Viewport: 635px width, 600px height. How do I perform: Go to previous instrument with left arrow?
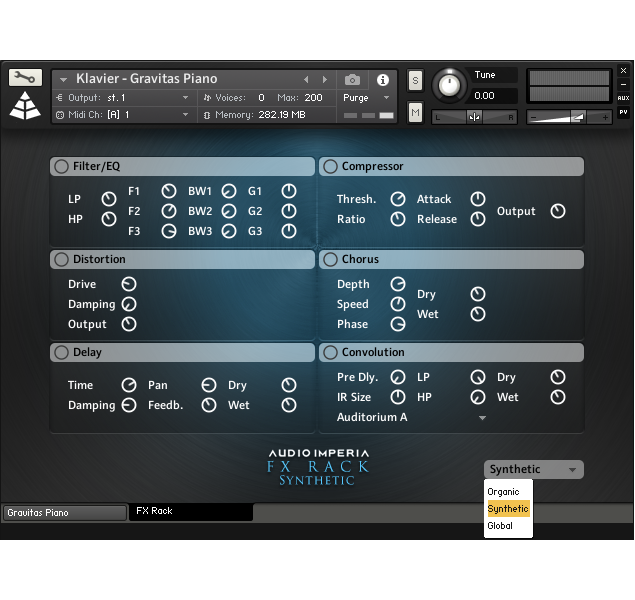pos(306,80)
